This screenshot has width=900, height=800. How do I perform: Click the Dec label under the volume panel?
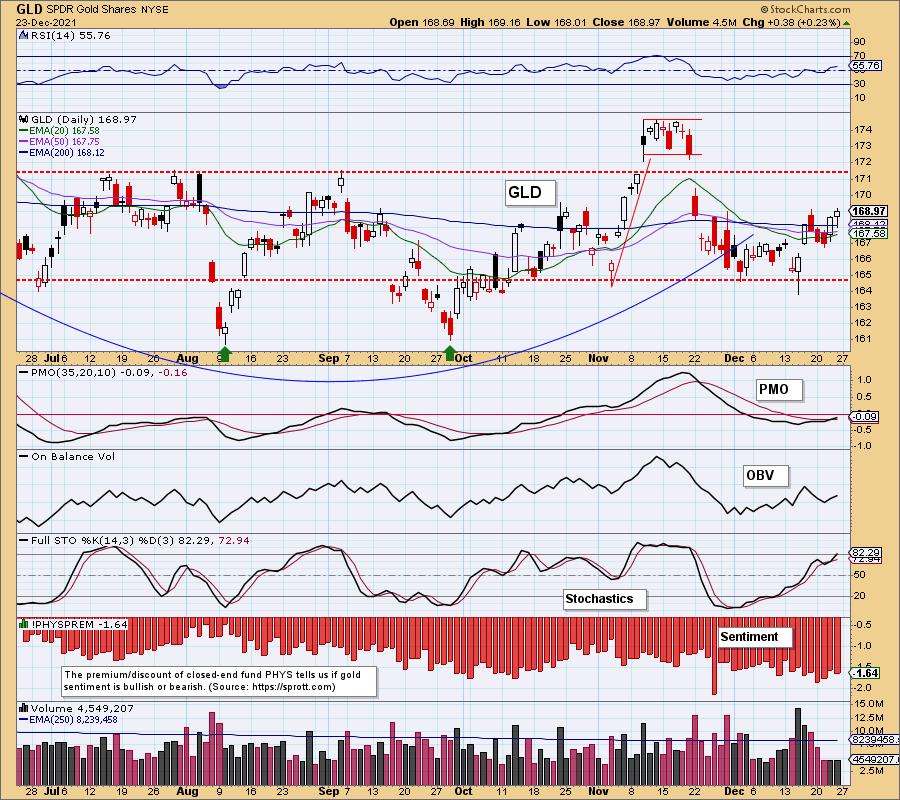pos(734,791)
